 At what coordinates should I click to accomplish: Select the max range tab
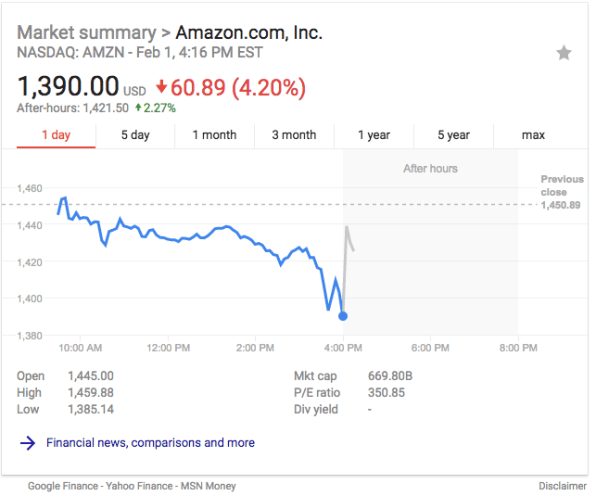[533, 136]
